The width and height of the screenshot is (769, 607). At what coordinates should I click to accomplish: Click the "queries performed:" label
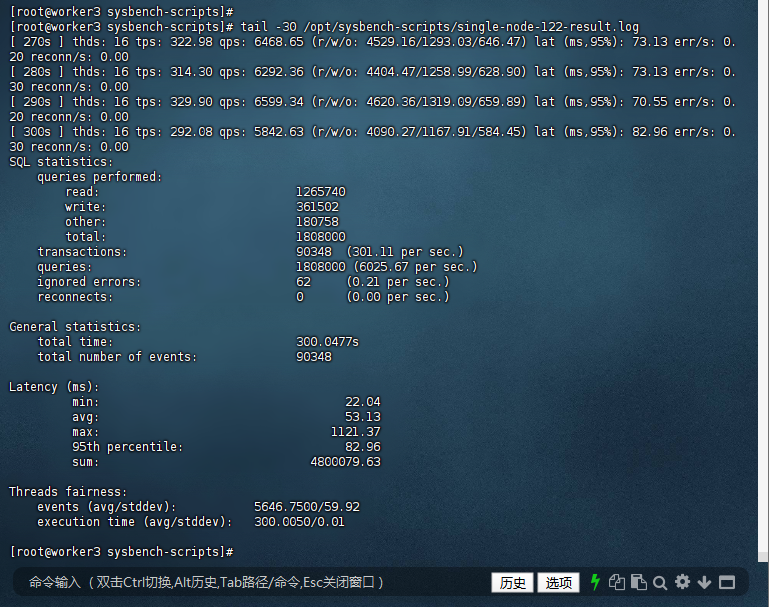coord(100,177)
